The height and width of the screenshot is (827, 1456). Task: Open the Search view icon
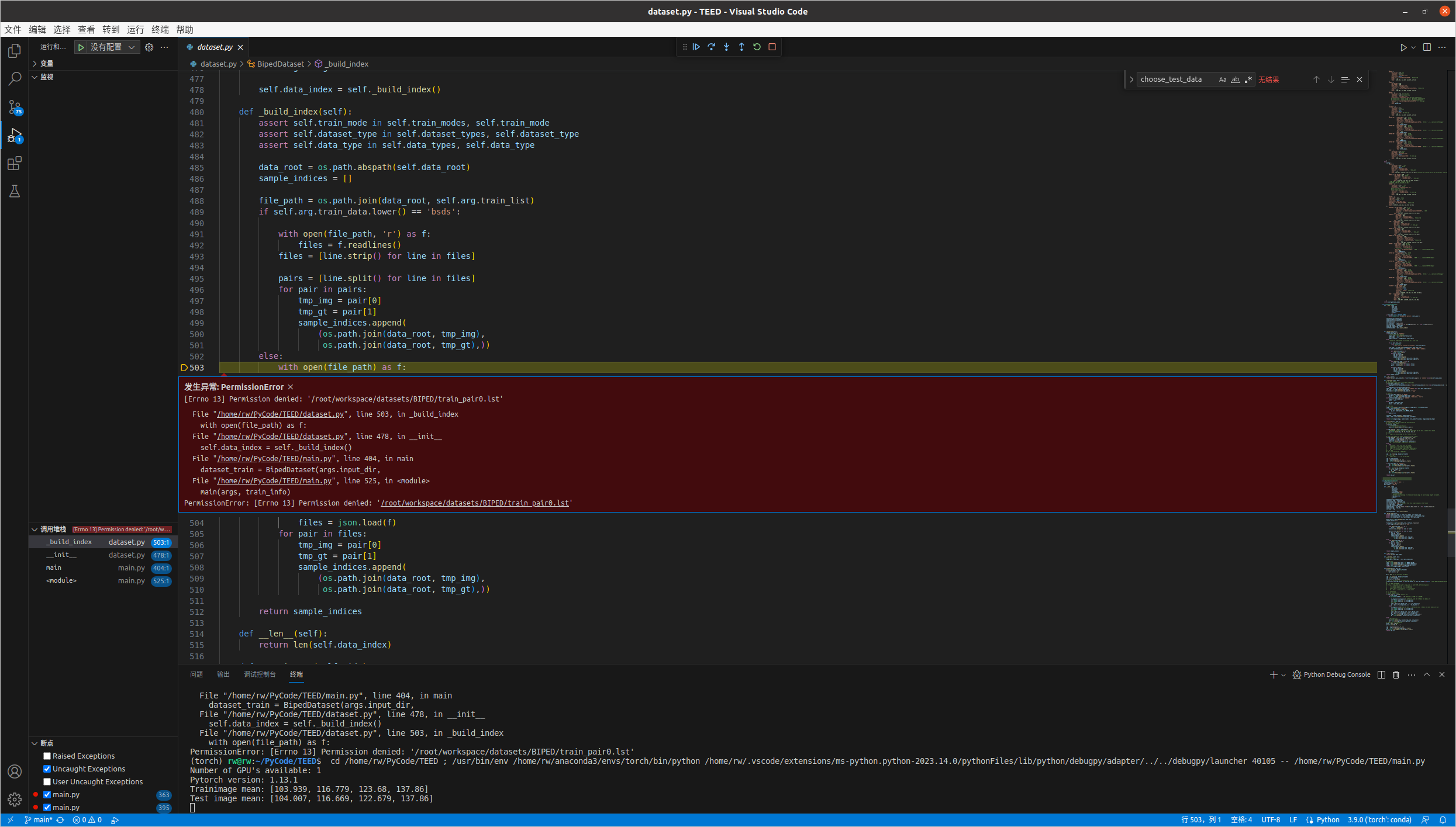coord(14,78)
